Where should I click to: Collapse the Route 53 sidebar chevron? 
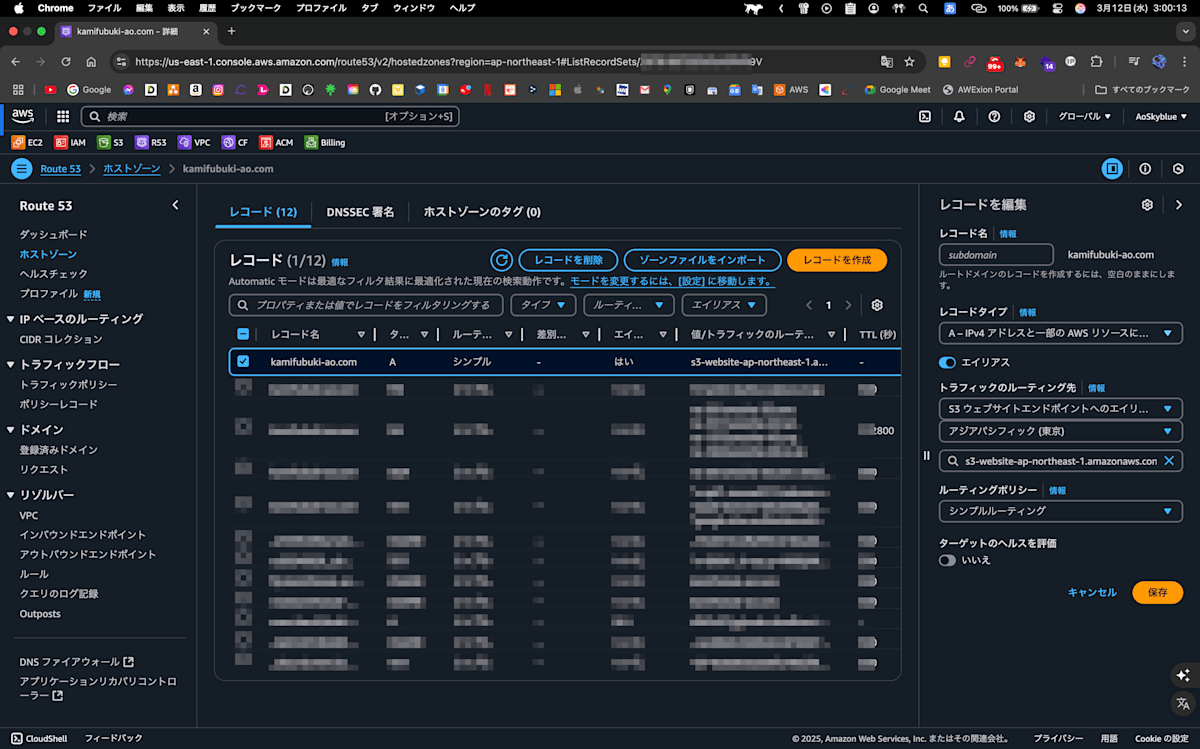tap(175, 205)
